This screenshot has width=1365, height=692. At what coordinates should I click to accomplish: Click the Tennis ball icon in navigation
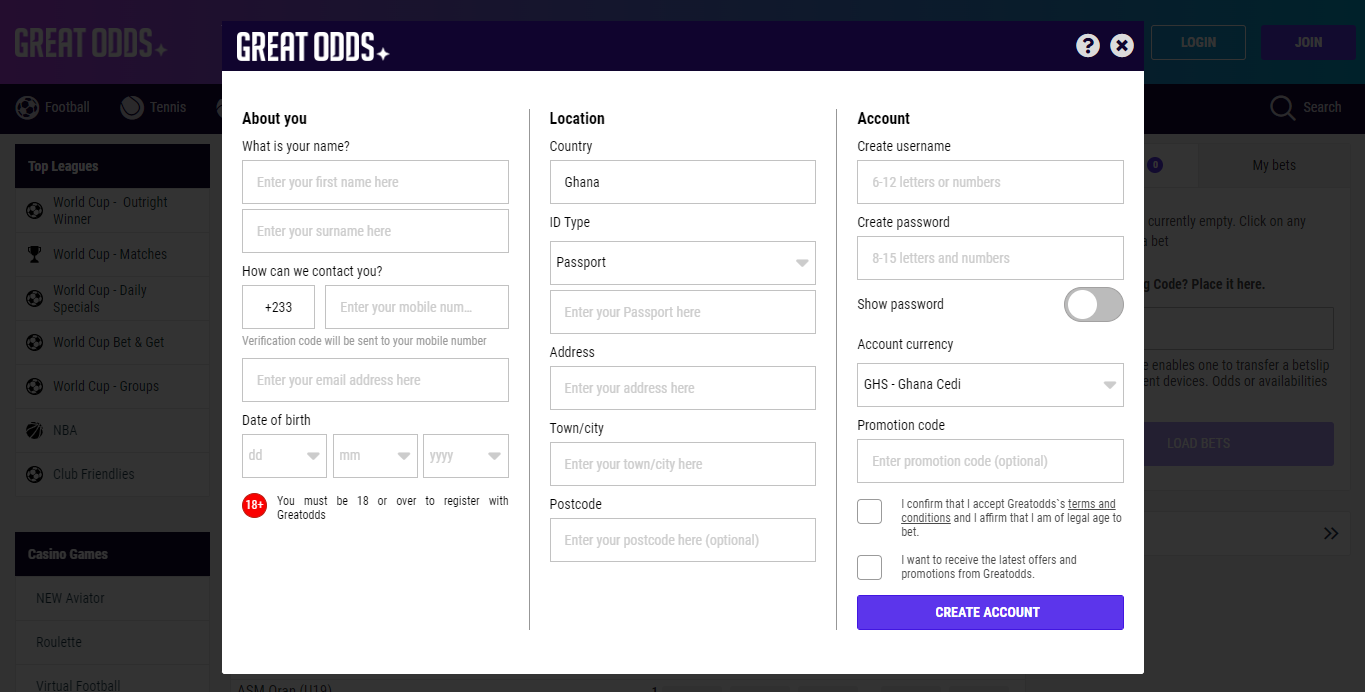pos(132,108)
